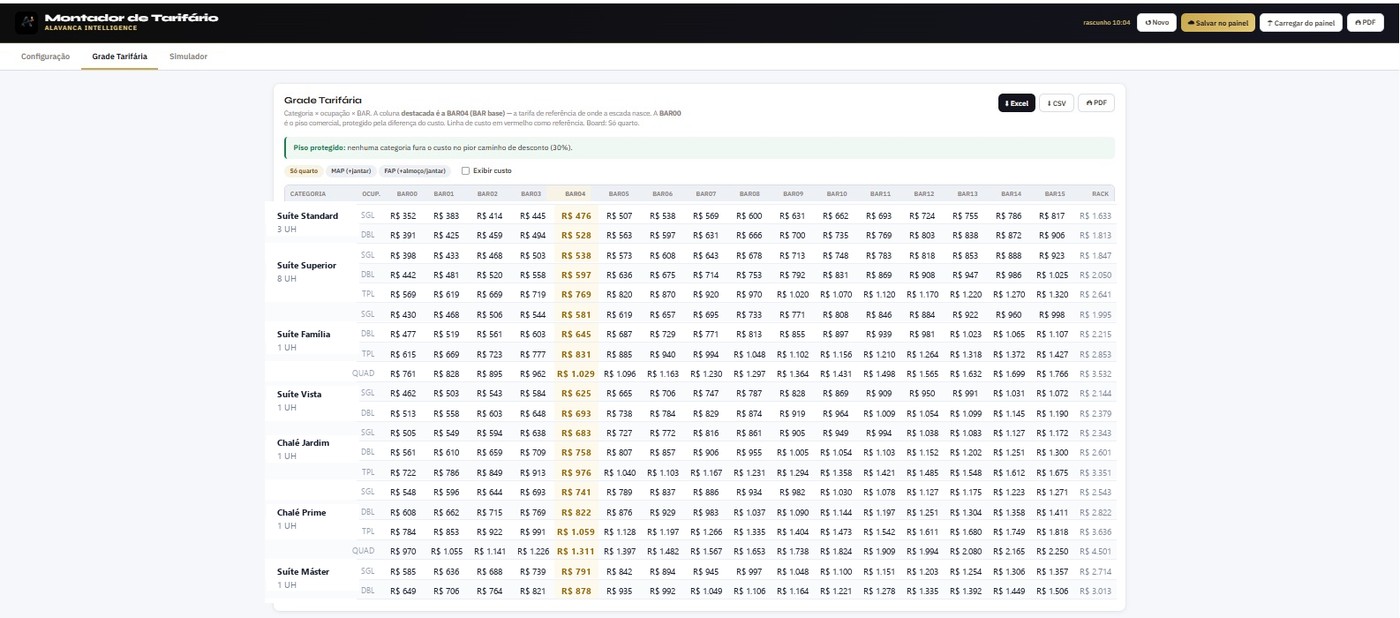Screen dimensions: 1400x618
Task: Click the BAR15 column header
Action: tap(1055, 194)
